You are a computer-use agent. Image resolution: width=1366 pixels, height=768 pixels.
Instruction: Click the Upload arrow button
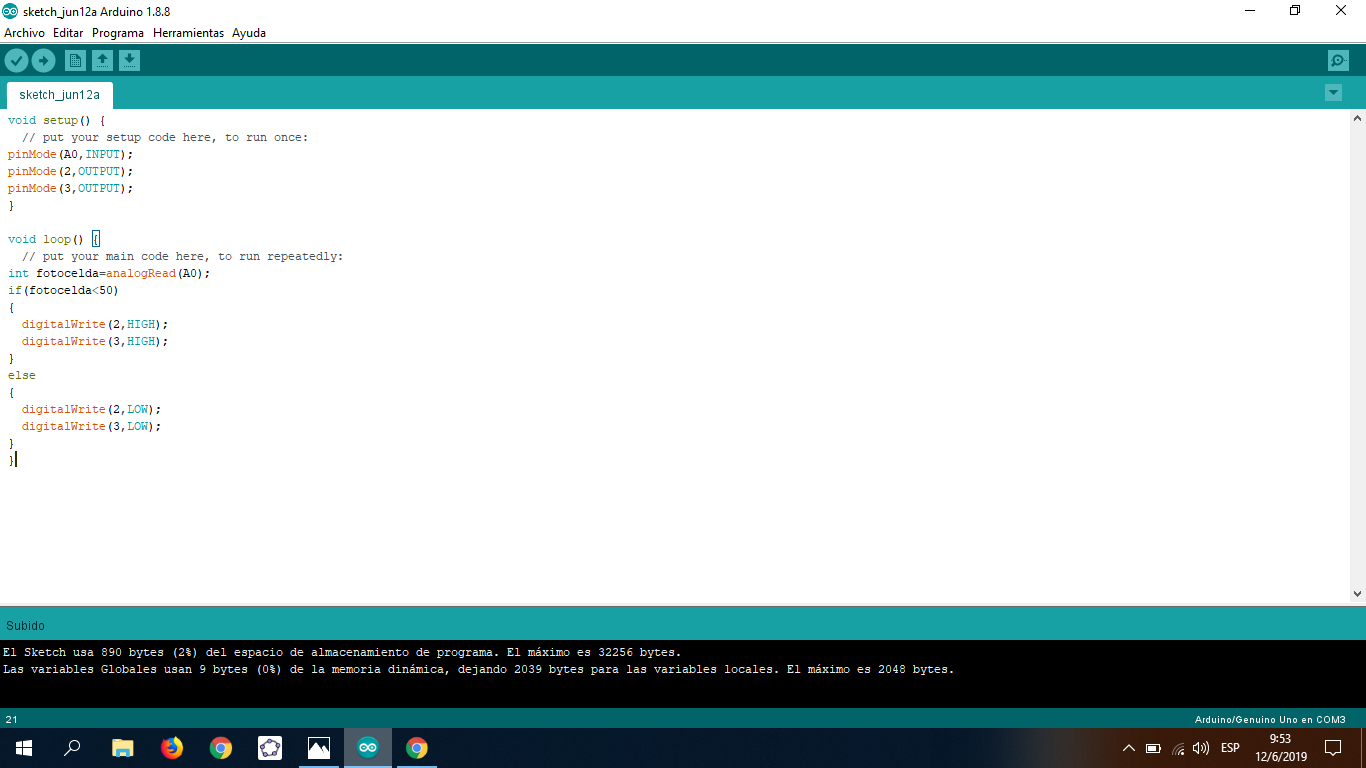(x=43, y=61)
